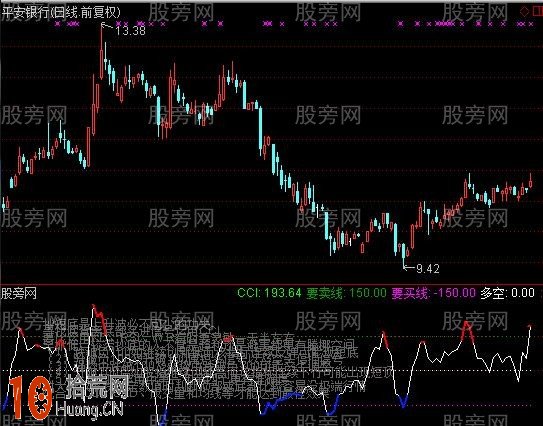Click the 9.42 low price label

pyautogui.click(x=428, y=268)
